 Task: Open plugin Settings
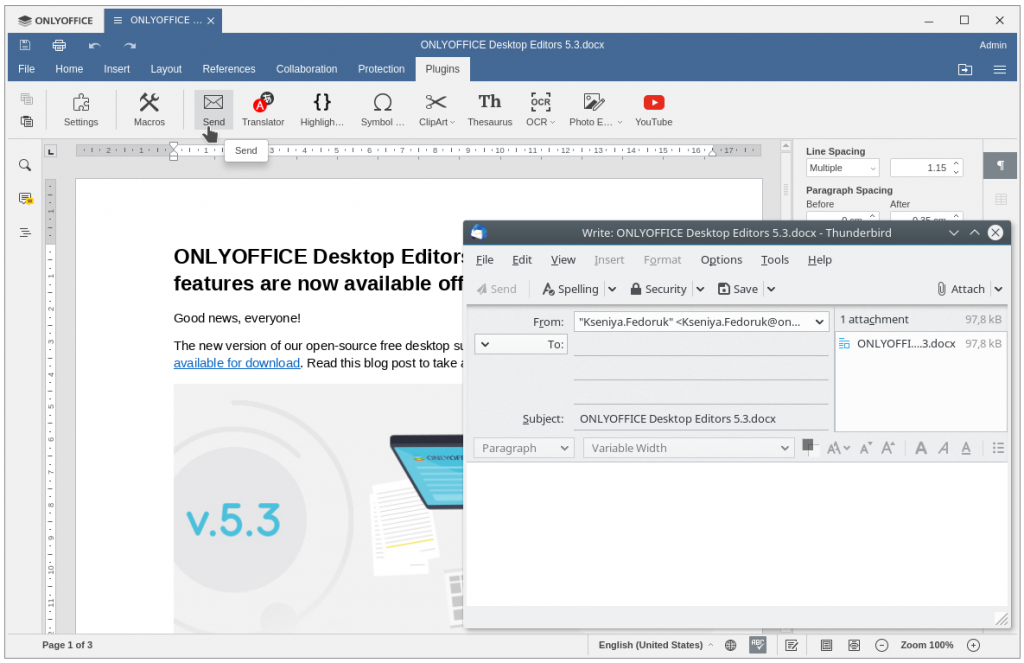pos(81,109)
